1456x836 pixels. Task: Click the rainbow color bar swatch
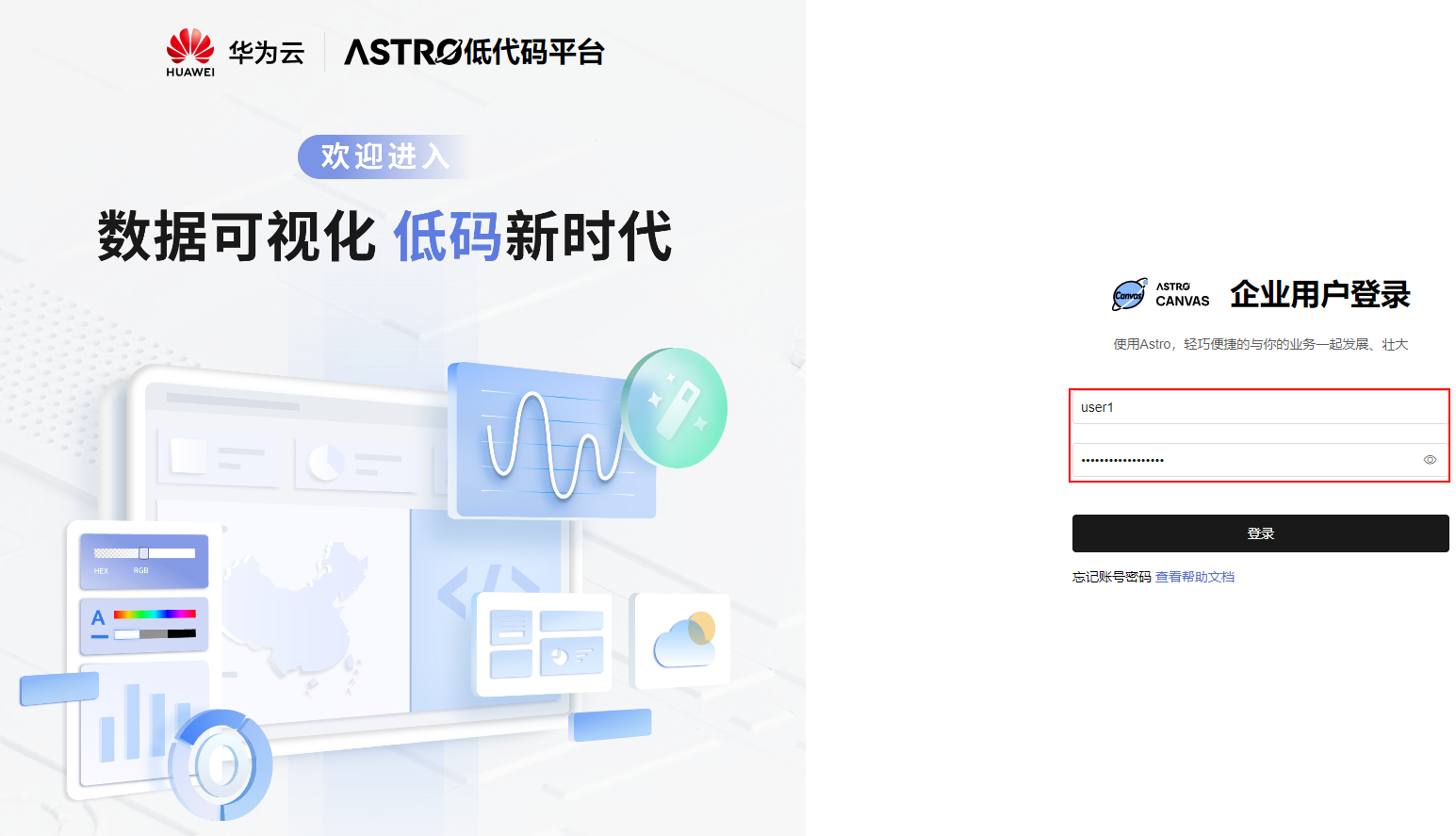click(155, 614)
